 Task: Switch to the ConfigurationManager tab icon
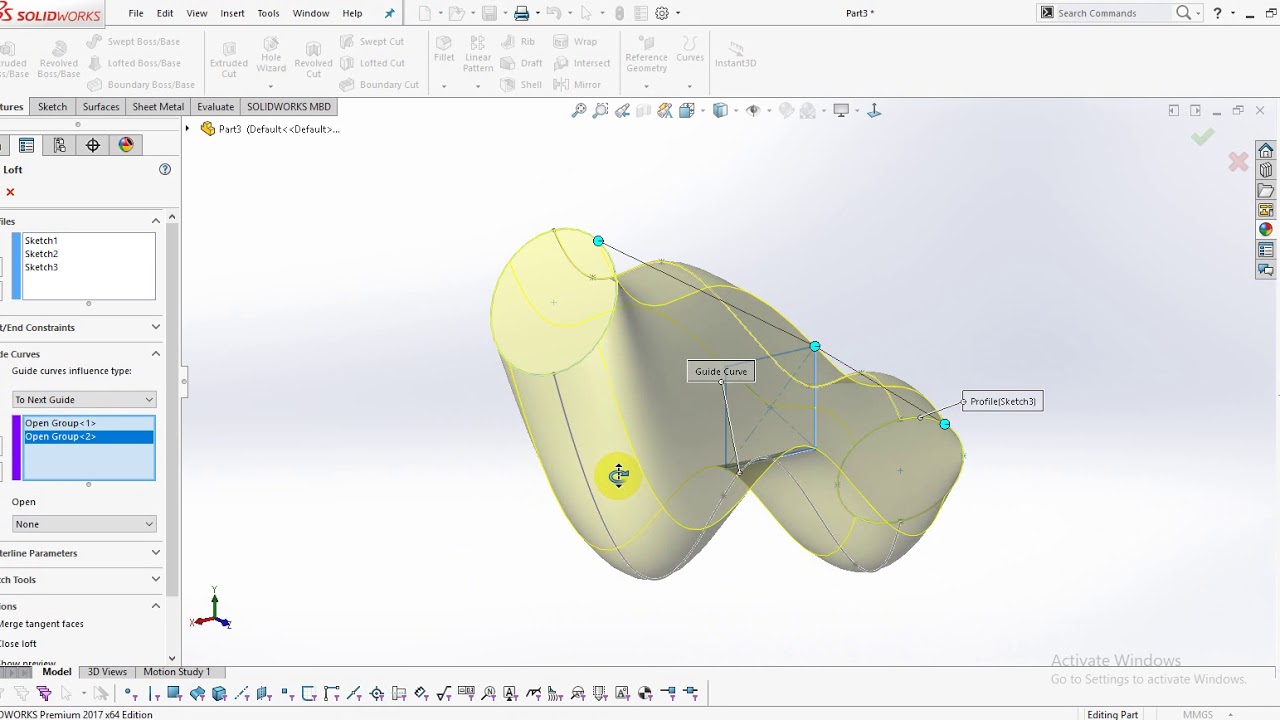(x=60, y=145)
